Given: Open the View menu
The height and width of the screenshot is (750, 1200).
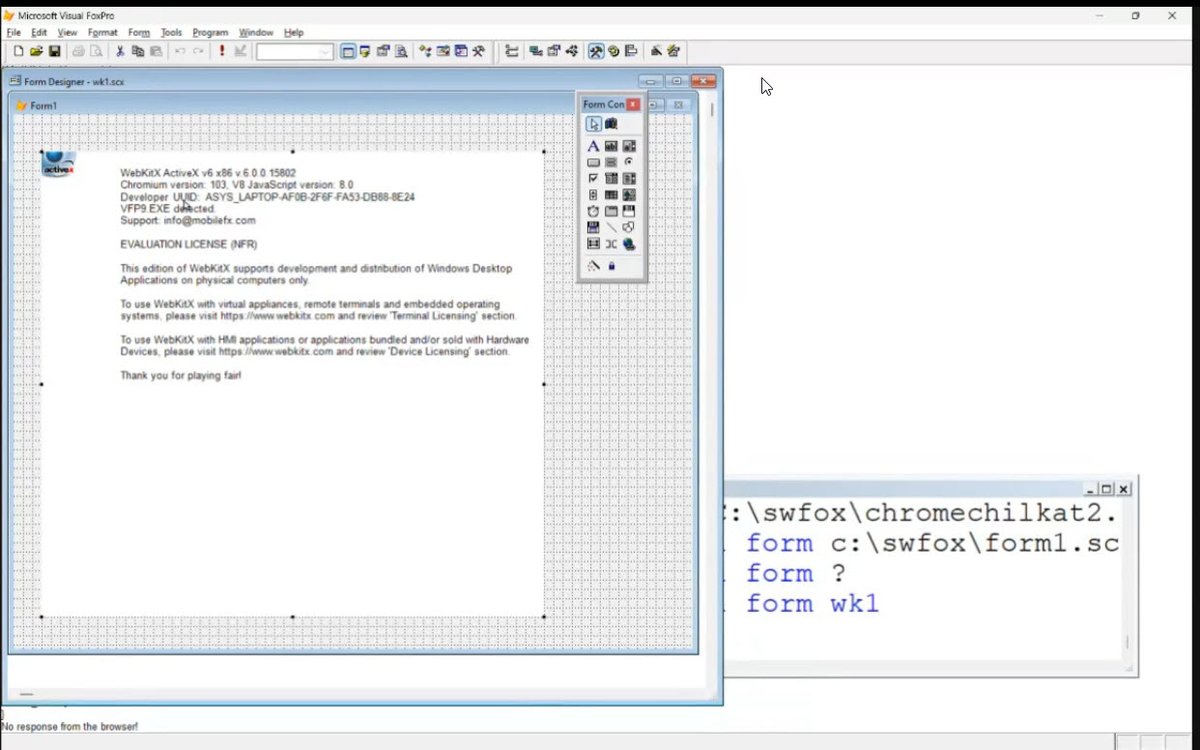Looking at the screenshot, I should coord(67,32).
